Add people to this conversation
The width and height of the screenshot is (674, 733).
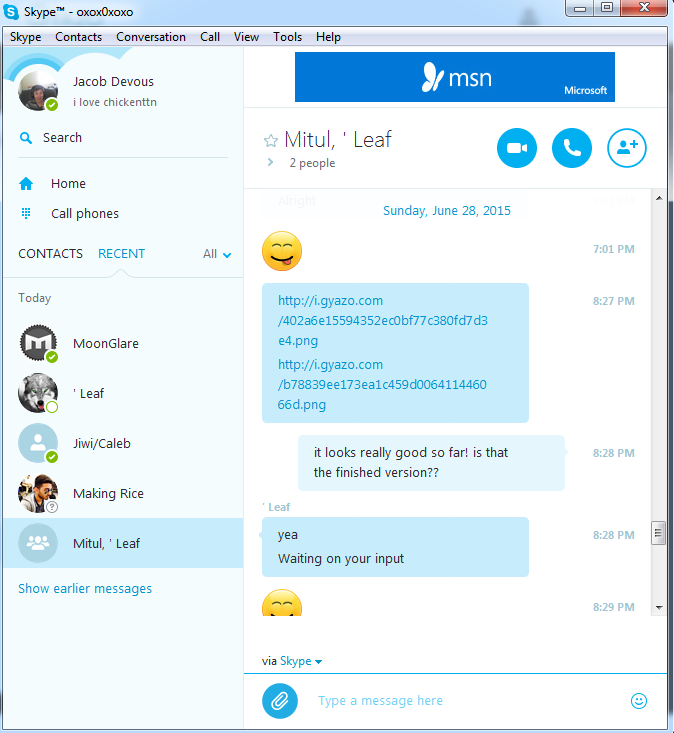[627, 148]
